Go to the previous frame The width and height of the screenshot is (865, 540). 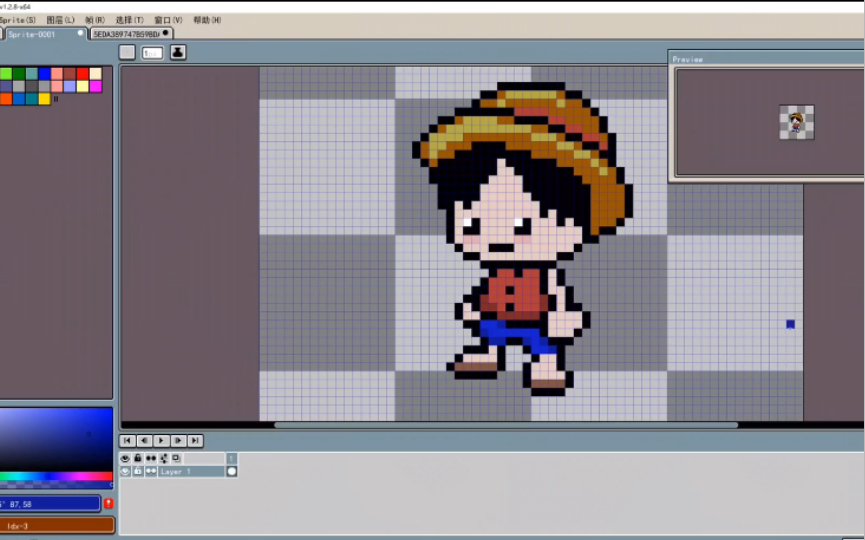coord(144,441)
